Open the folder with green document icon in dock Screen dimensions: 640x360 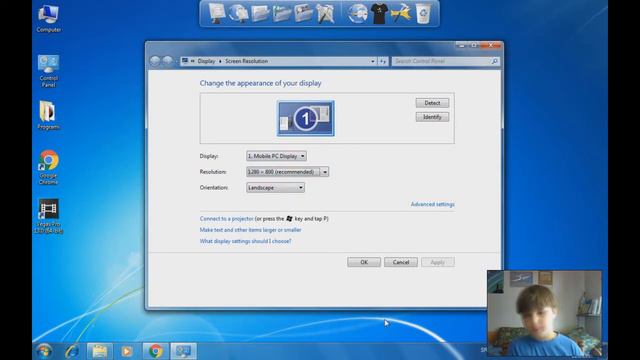(x=282, y=13)
